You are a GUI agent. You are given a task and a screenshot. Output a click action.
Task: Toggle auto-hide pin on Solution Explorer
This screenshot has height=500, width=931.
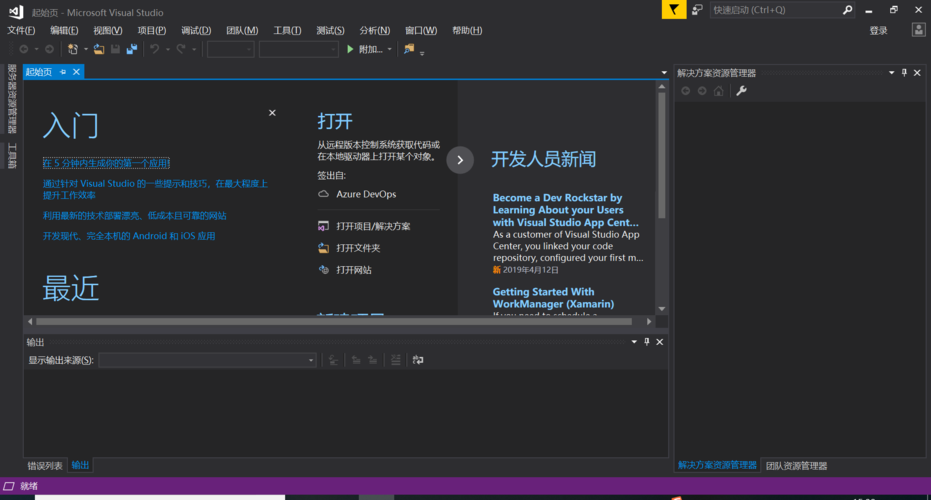coord(904,72)
